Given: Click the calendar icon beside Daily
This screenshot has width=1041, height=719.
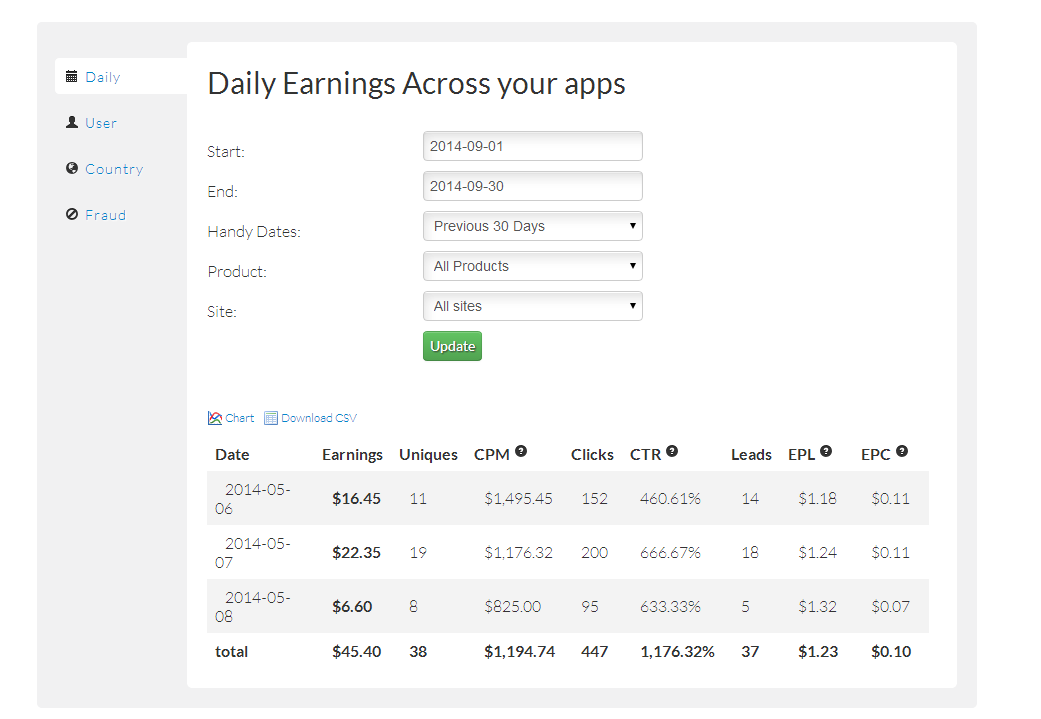Looking at the screenshot, I should click(72, 76).
